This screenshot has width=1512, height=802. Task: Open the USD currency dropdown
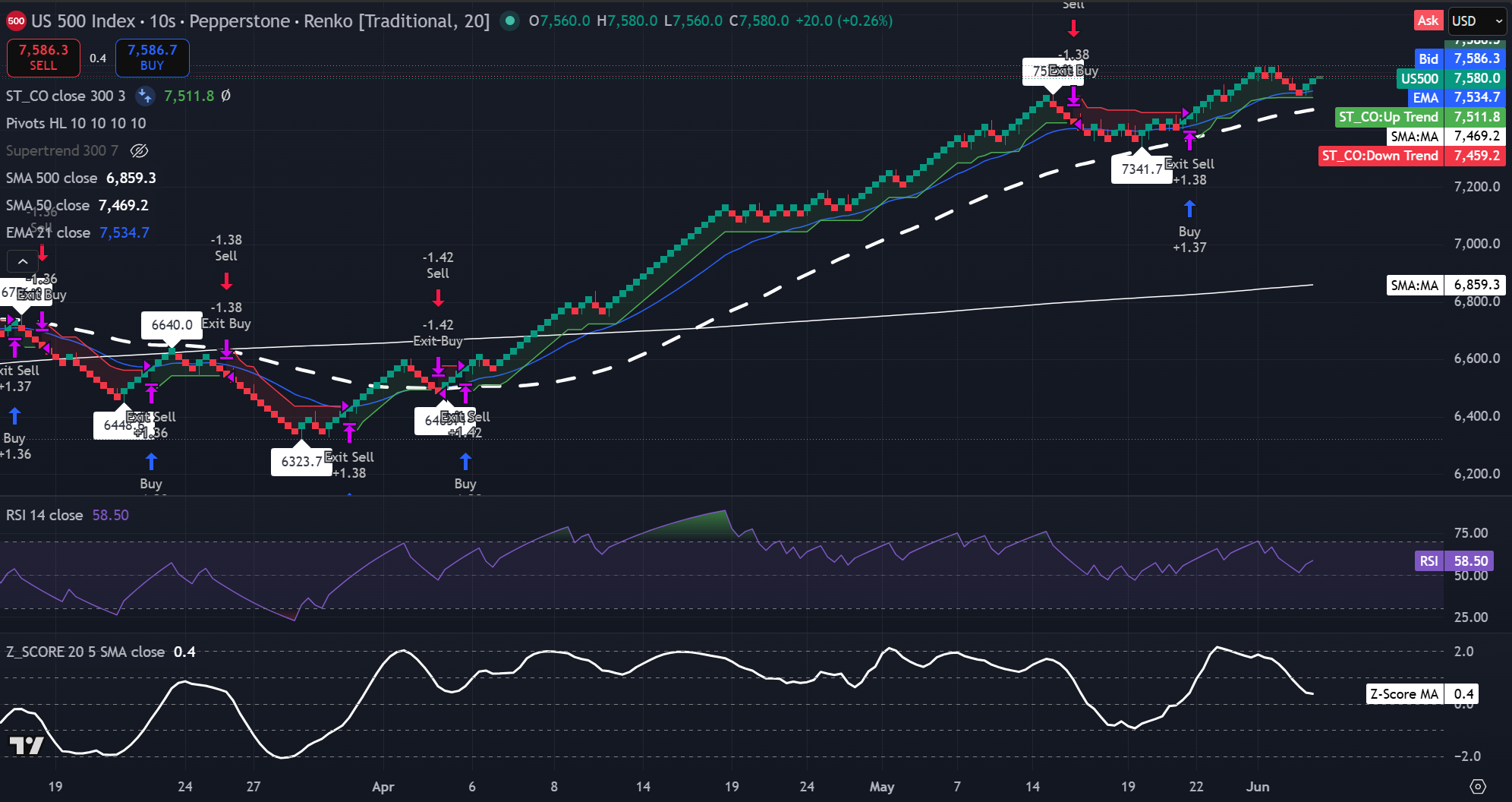coord(1476,21)
